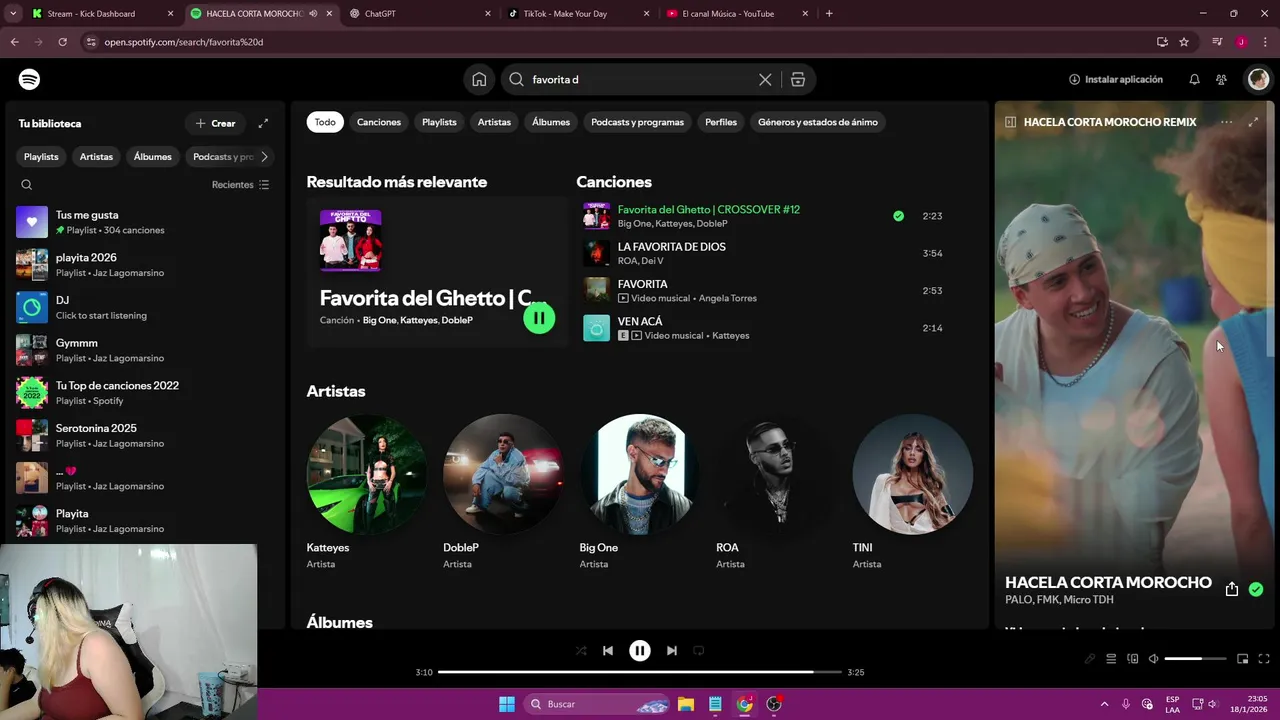The width and height of the screenshot is (1280, 720).
Task: Open the Home icon button
Action: (479, 79)
